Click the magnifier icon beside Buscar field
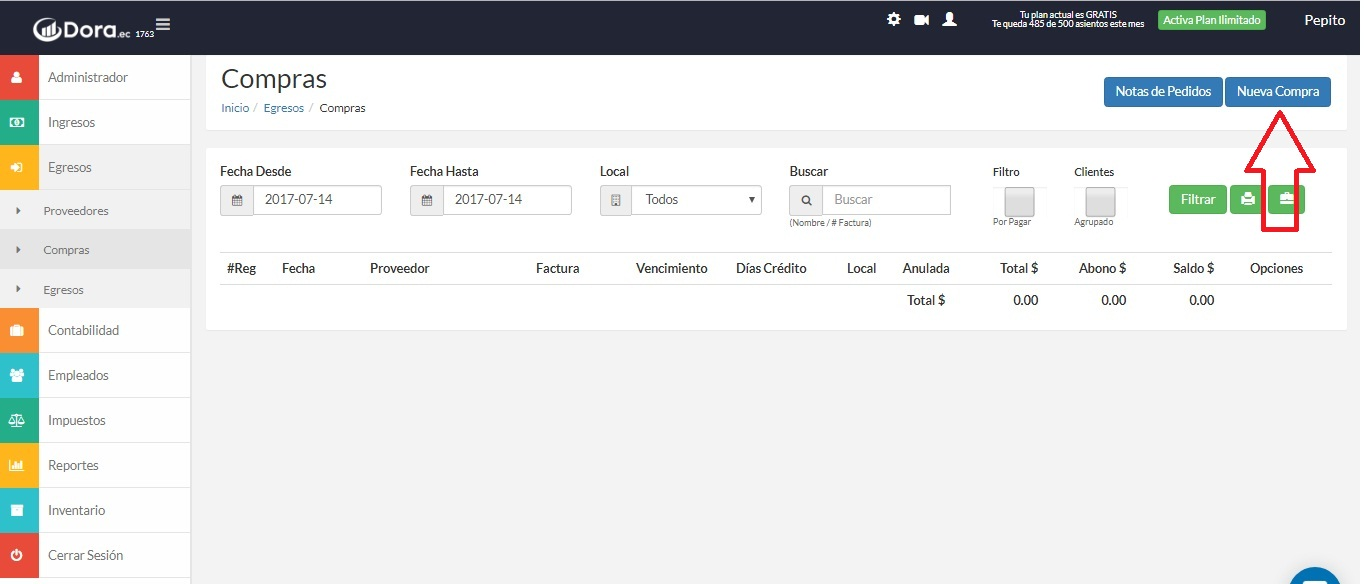 click(x=806, y=200)
